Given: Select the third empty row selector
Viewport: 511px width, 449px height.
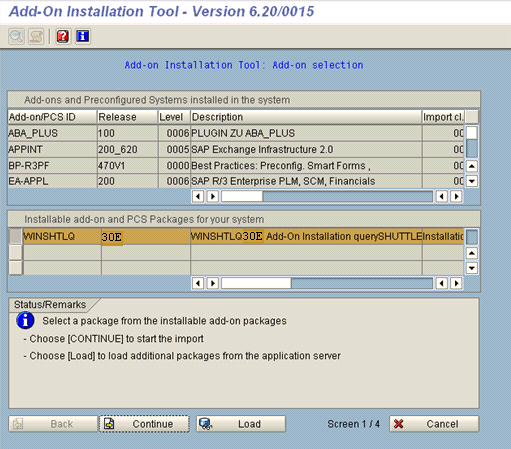Looking at the screenshot, I should pyautogui.click(x=15, y=268).
